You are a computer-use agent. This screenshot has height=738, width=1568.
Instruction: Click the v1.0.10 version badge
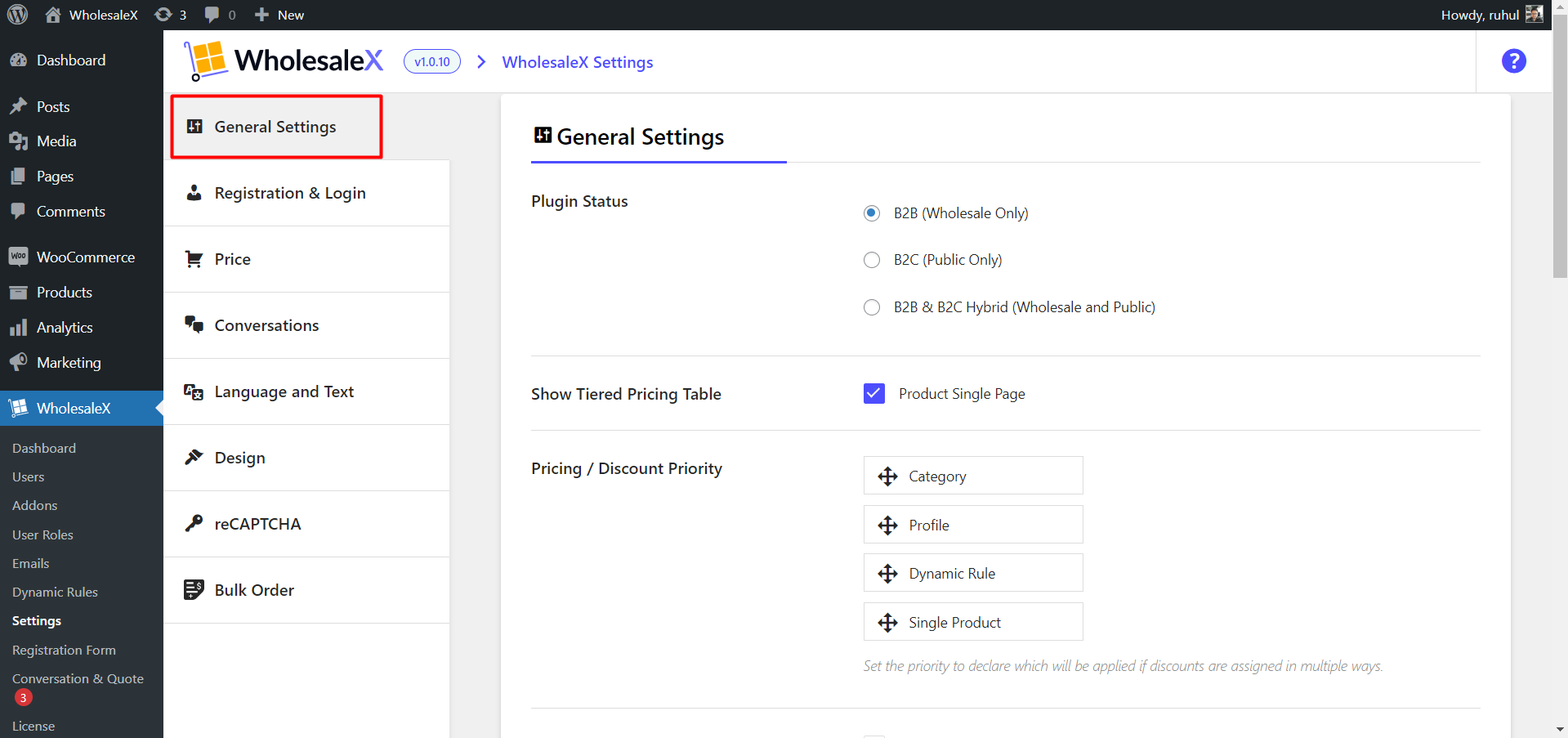click(x=432, y=61)
